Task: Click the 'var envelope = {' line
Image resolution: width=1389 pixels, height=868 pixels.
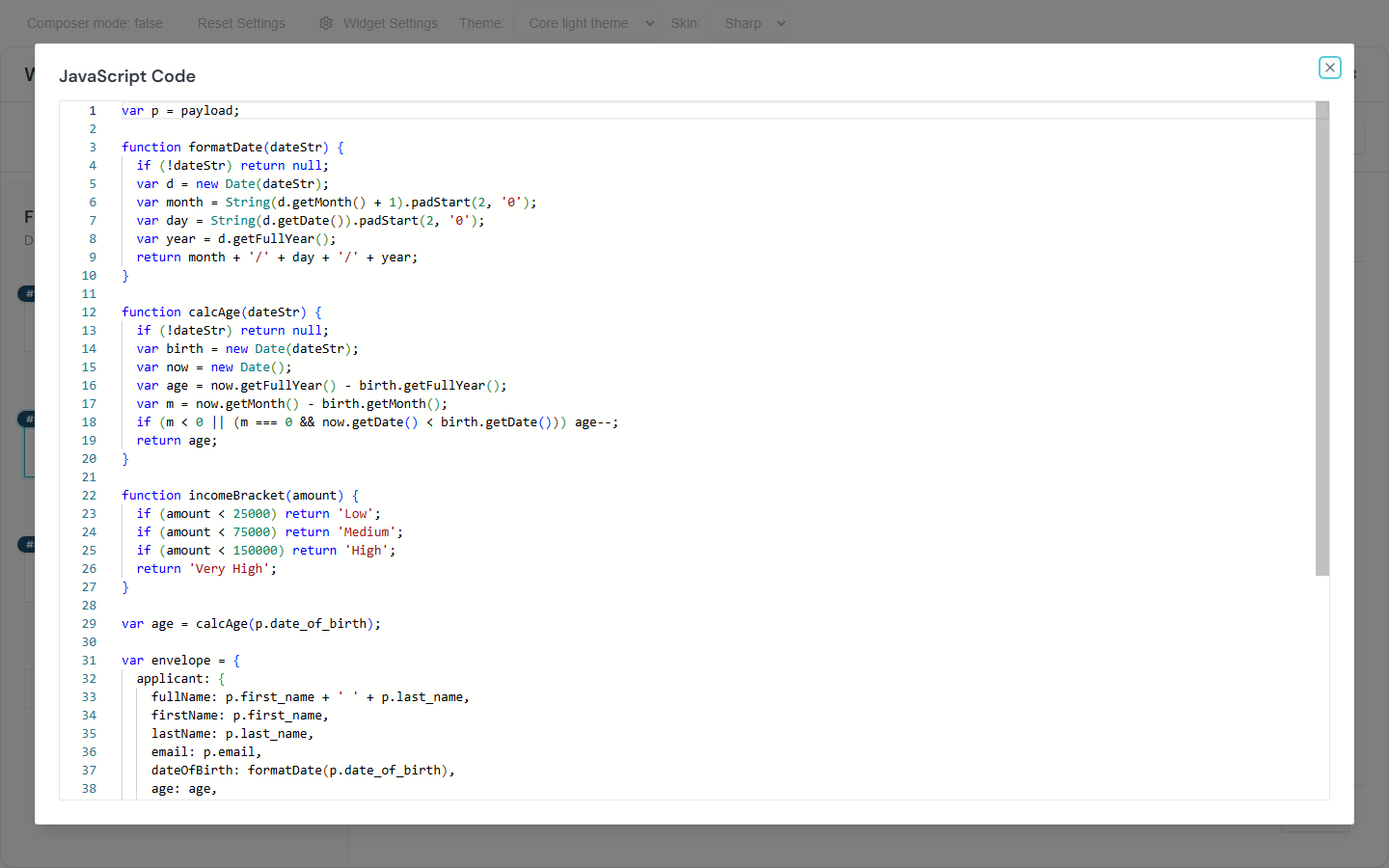Action: coord(180,661)
